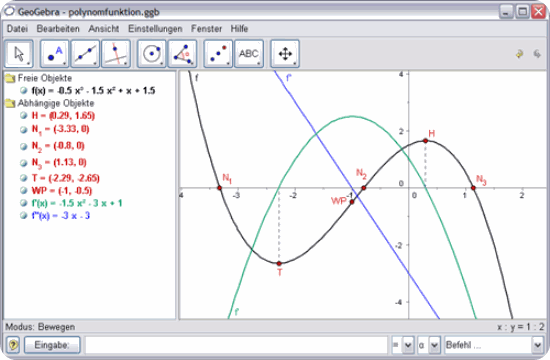The image size is (550, 360).
Task: Click the high point H on graph
Action: [425, 141]
